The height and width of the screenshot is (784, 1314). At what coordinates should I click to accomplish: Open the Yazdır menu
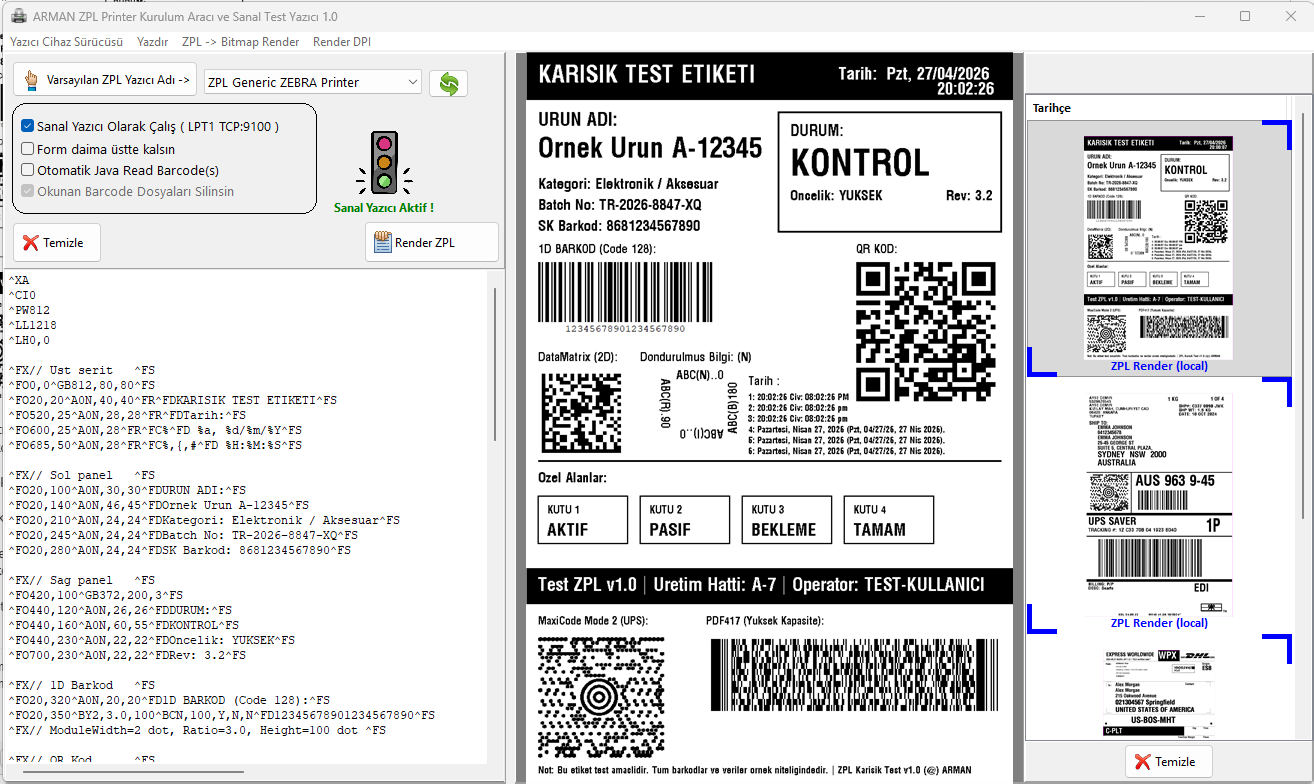(152, 42)
